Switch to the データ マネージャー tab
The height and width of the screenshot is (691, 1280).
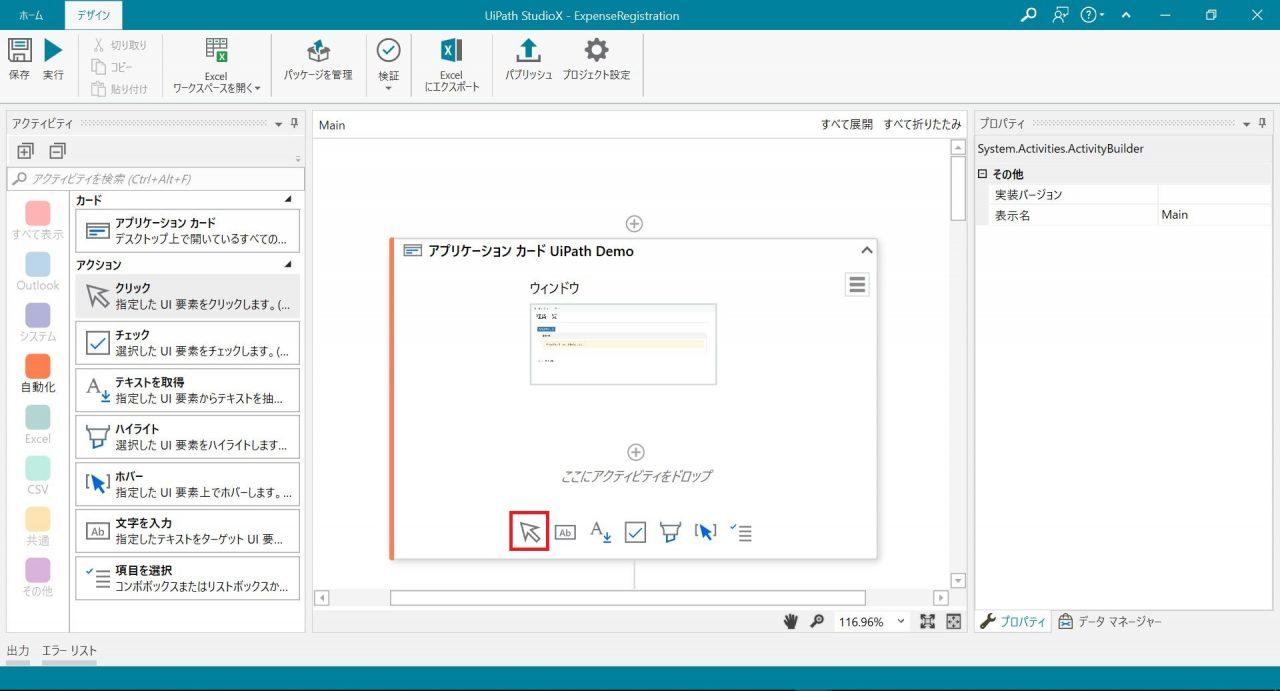(1110, 621)
